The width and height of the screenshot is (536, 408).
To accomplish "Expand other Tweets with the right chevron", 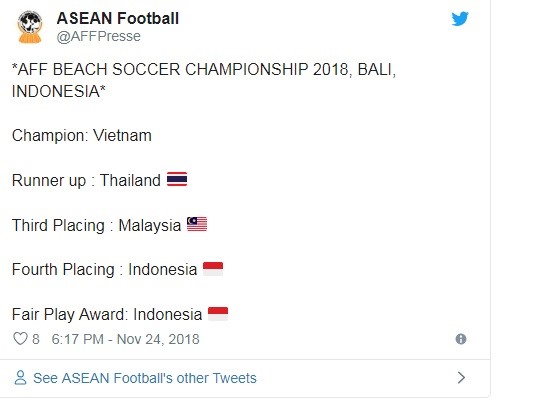I will click(461, 378).
